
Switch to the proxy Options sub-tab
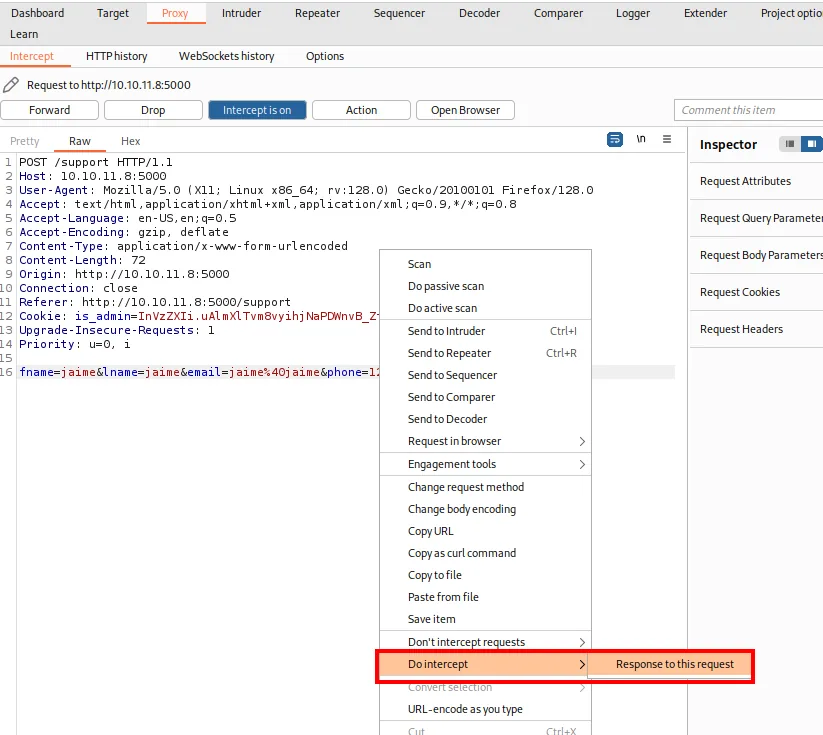pos(325,56)
